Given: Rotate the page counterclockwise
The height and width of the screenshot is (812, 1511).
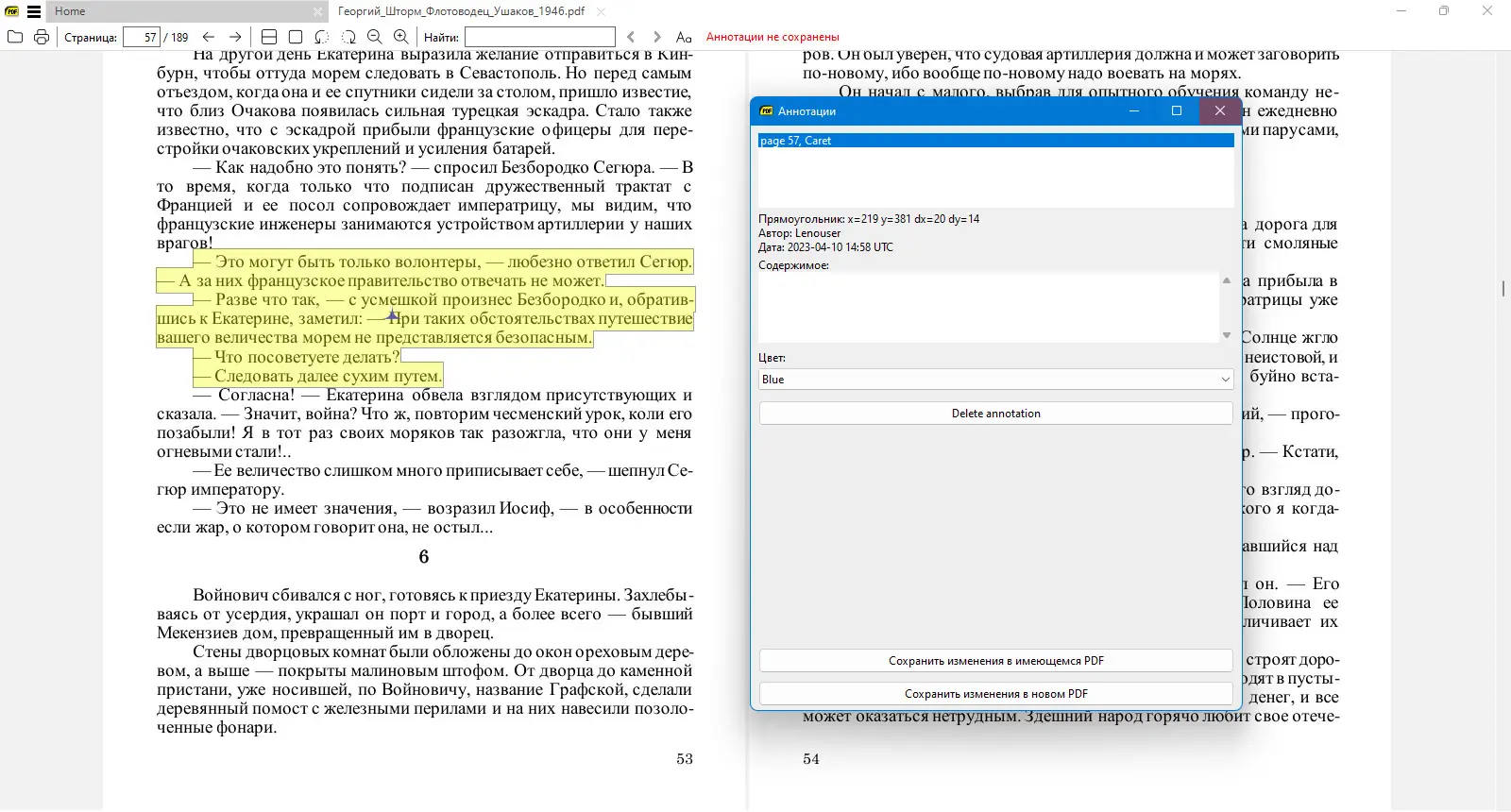Looking at the screenshot, I should (x=322, y=37).
